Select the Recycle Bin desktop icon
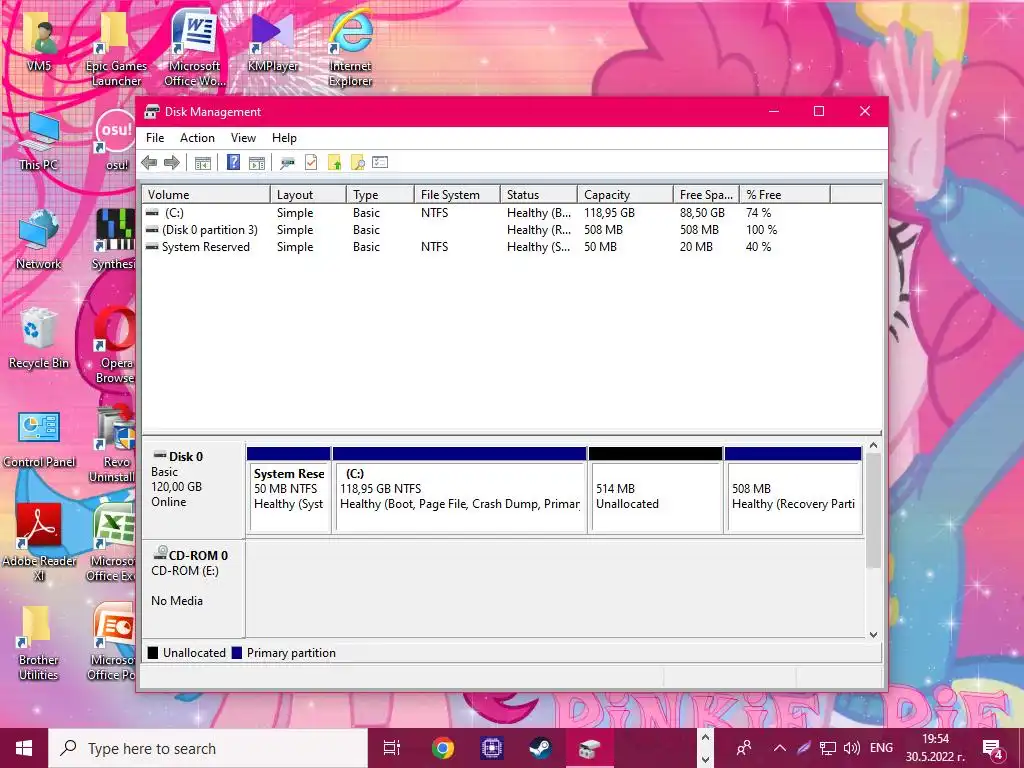The height and width of the screenshot is (768, 1024). coord(39,339)
